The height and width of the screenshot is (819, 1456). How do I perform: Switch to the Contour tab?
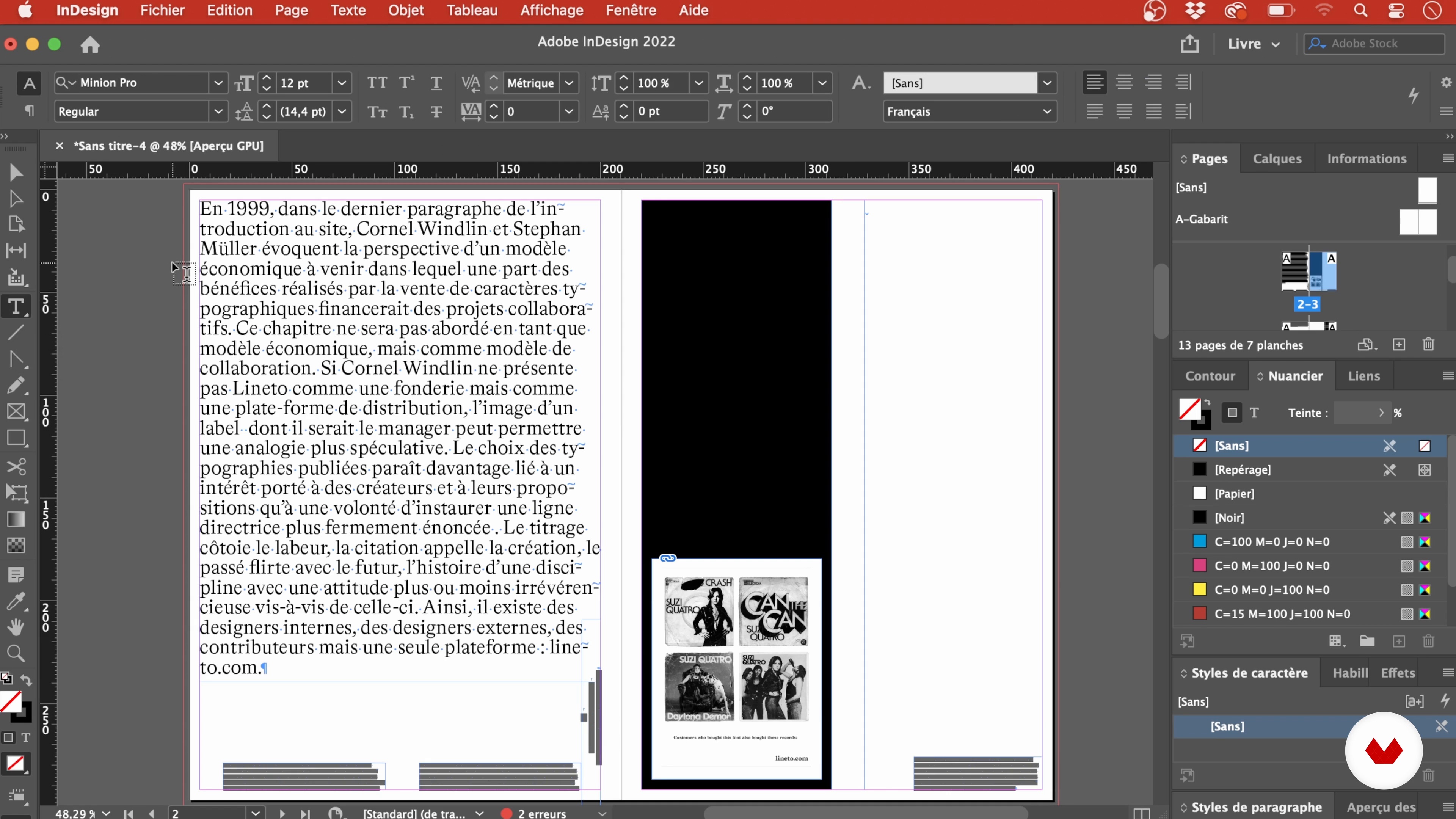[1210, 377]
